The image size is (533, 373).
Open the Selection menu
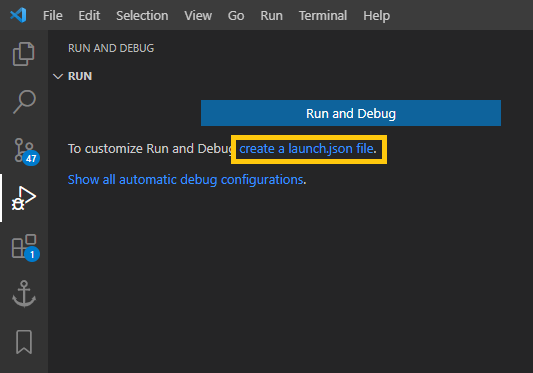pos(142,16)
